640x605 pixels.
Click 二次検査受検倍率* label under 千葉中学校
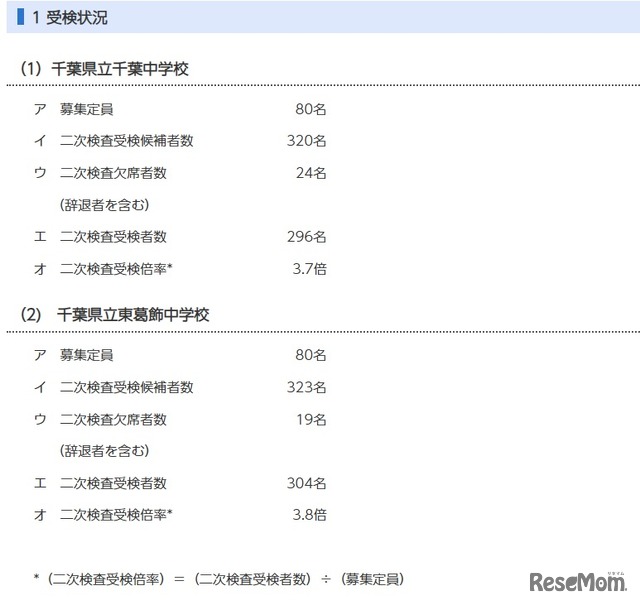(x=116, y=269)
